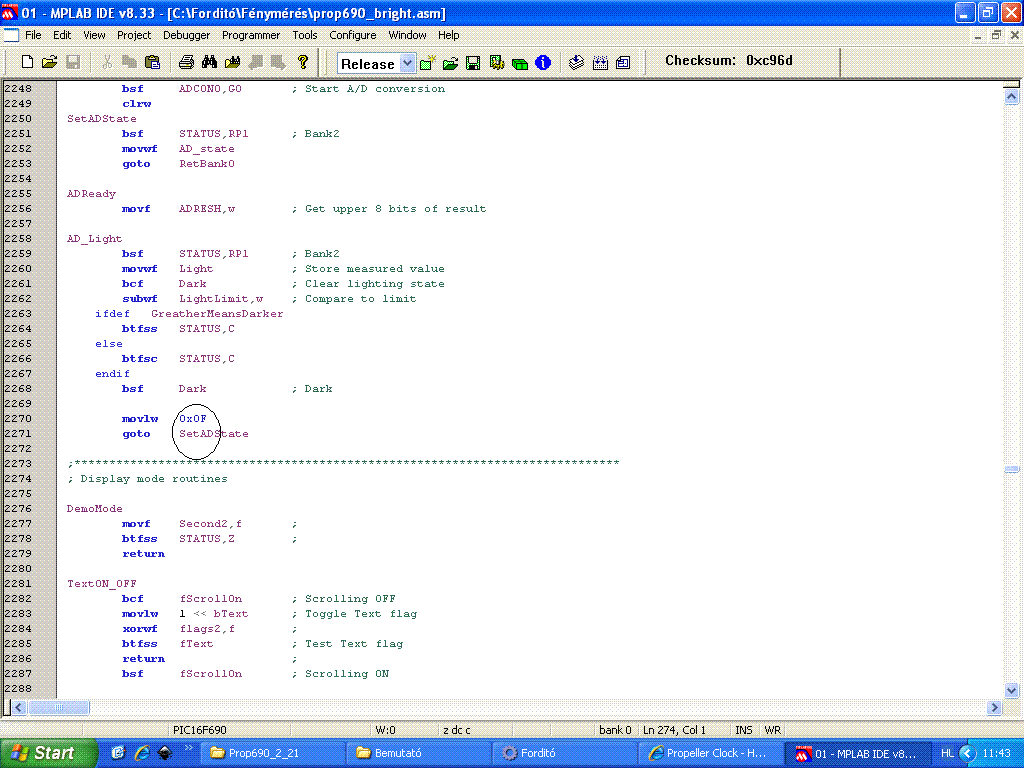Click the TextON_OFF label on line 2281
The width and height of the screenshot is (1024, 768).
(102, 584)
